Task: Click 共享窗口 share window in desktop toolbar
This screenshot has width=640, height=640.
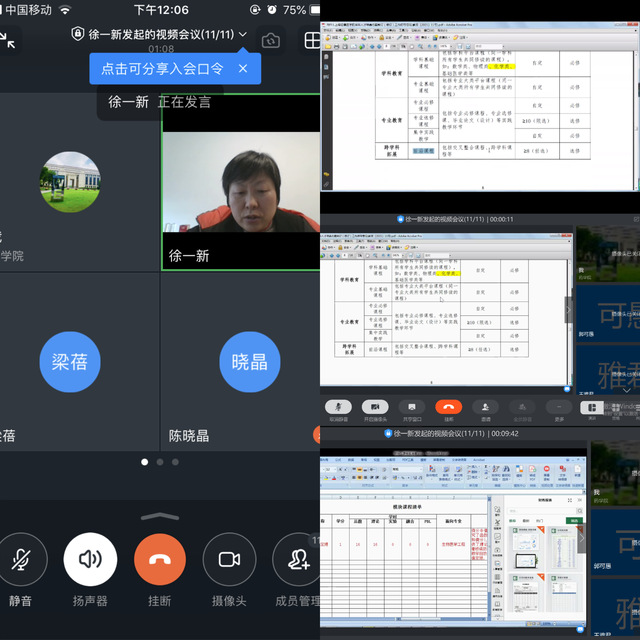Action: coord(410,407)
